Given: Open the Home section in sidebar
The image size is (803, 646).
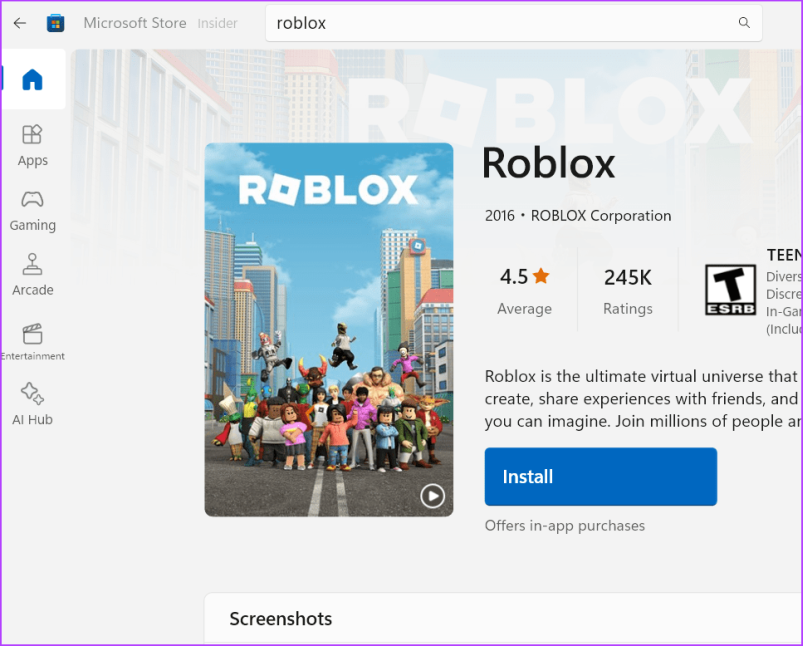Looking at the screenshot, I should pyautogui.click(x=33, y=80).
